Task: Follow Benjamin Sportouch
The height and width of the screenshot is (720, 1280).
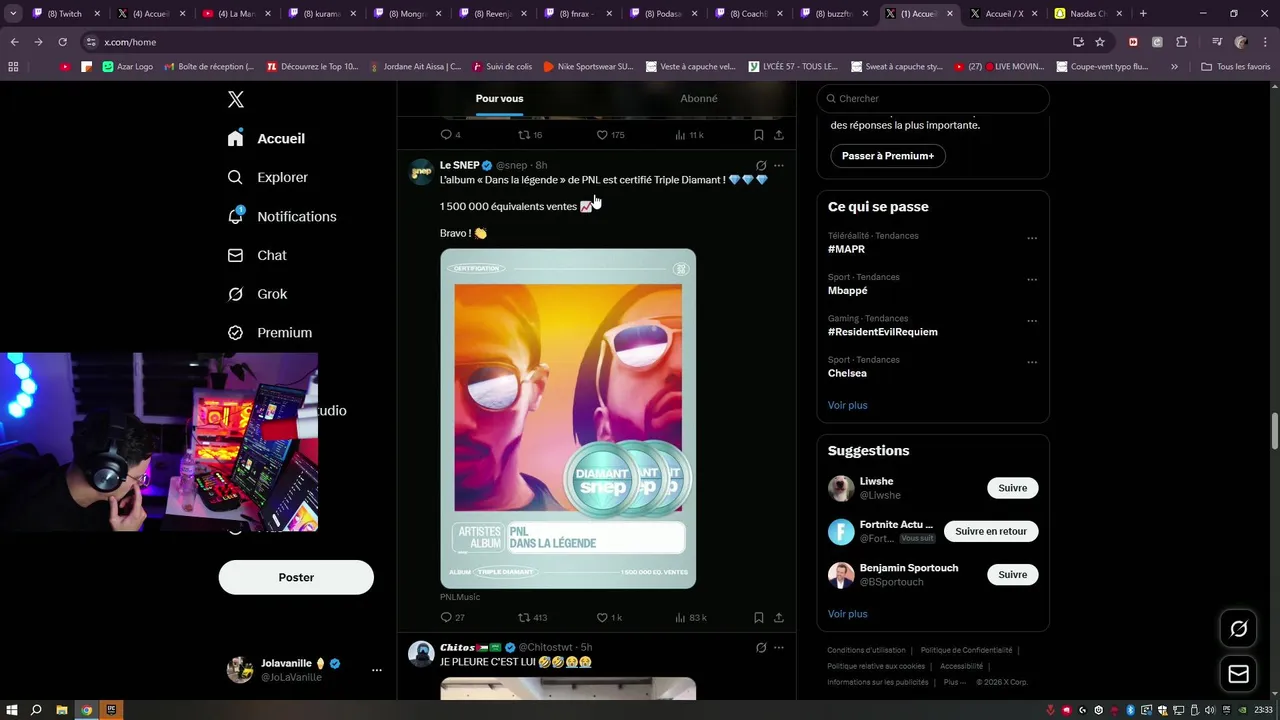Action: [x=1012, y=574]
